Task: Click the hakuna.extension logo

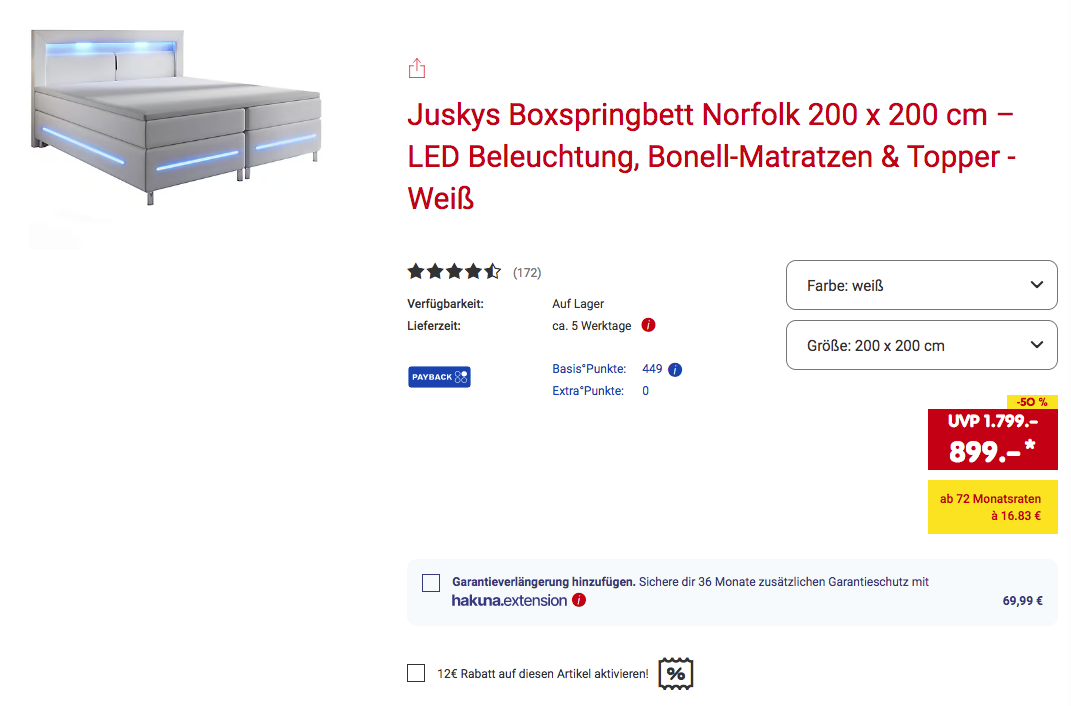Action: (509, 601)
